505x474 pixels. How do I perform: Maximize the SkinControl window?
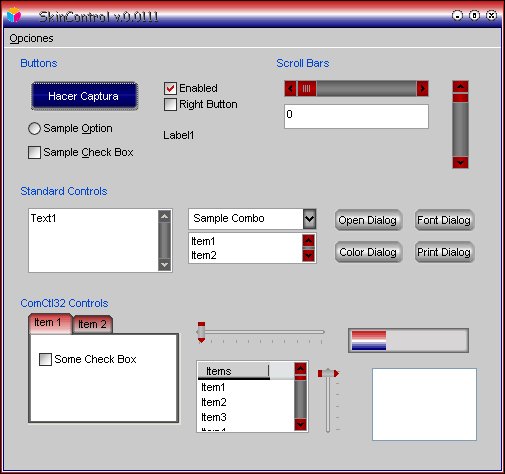tap(474, 15)
